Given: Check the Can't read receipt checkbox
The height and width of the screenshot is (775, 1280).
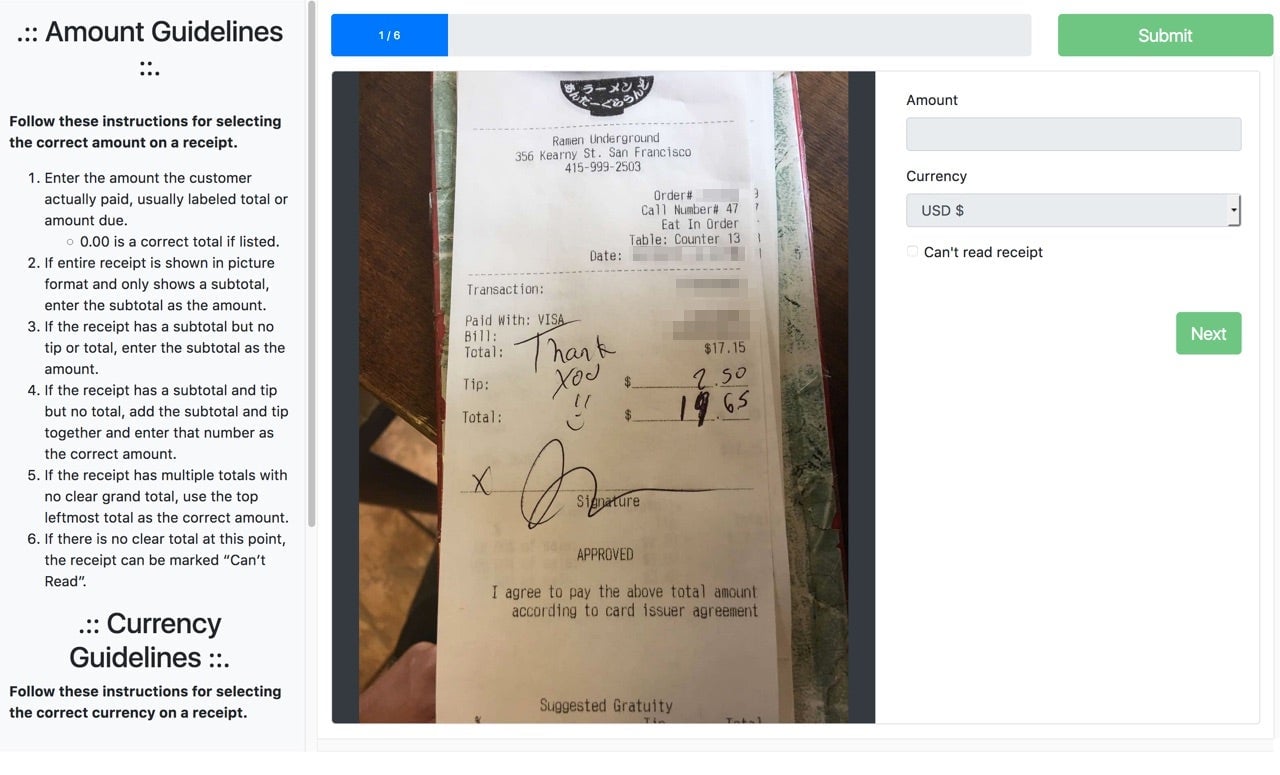Looking at the screenshot, I should click(x=912, y=251).
